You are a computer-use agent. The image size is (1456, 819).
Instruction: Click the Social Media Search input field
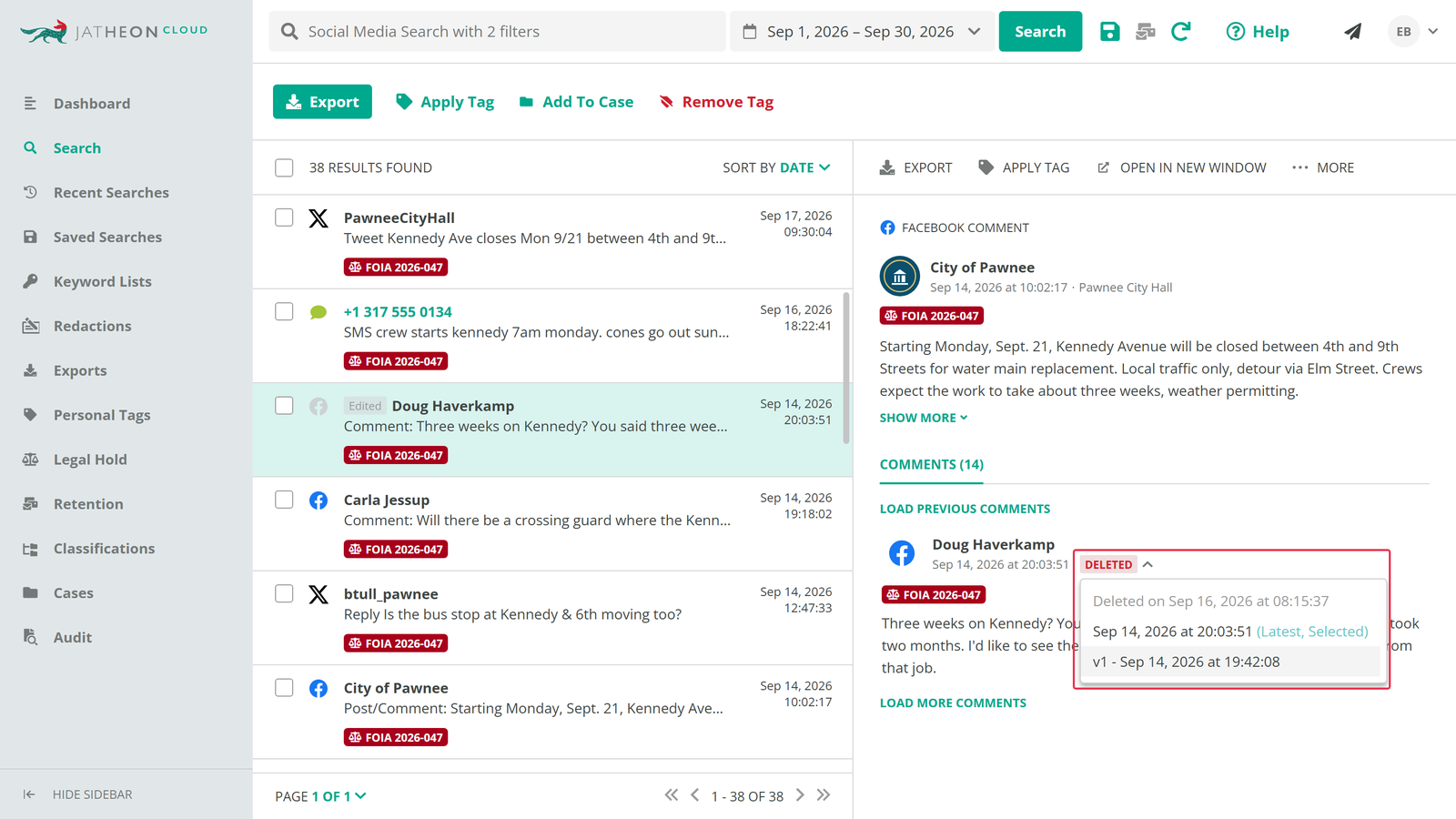click(x=498, y=32)
